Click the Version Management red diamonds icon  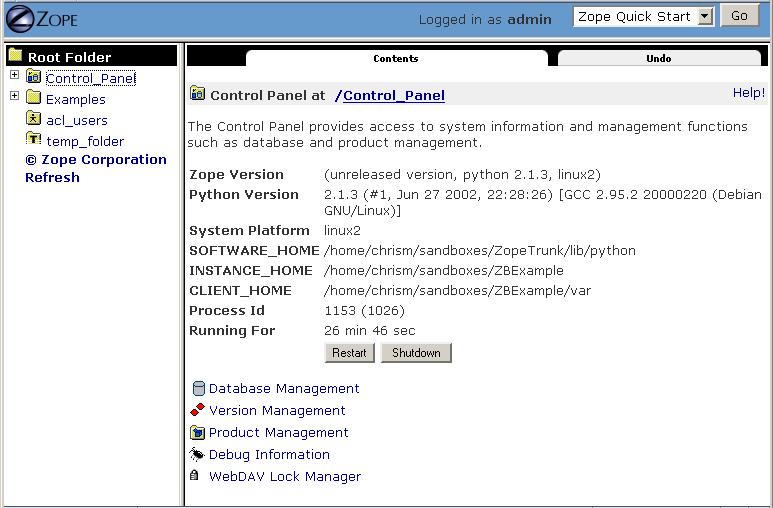point(197,410)
